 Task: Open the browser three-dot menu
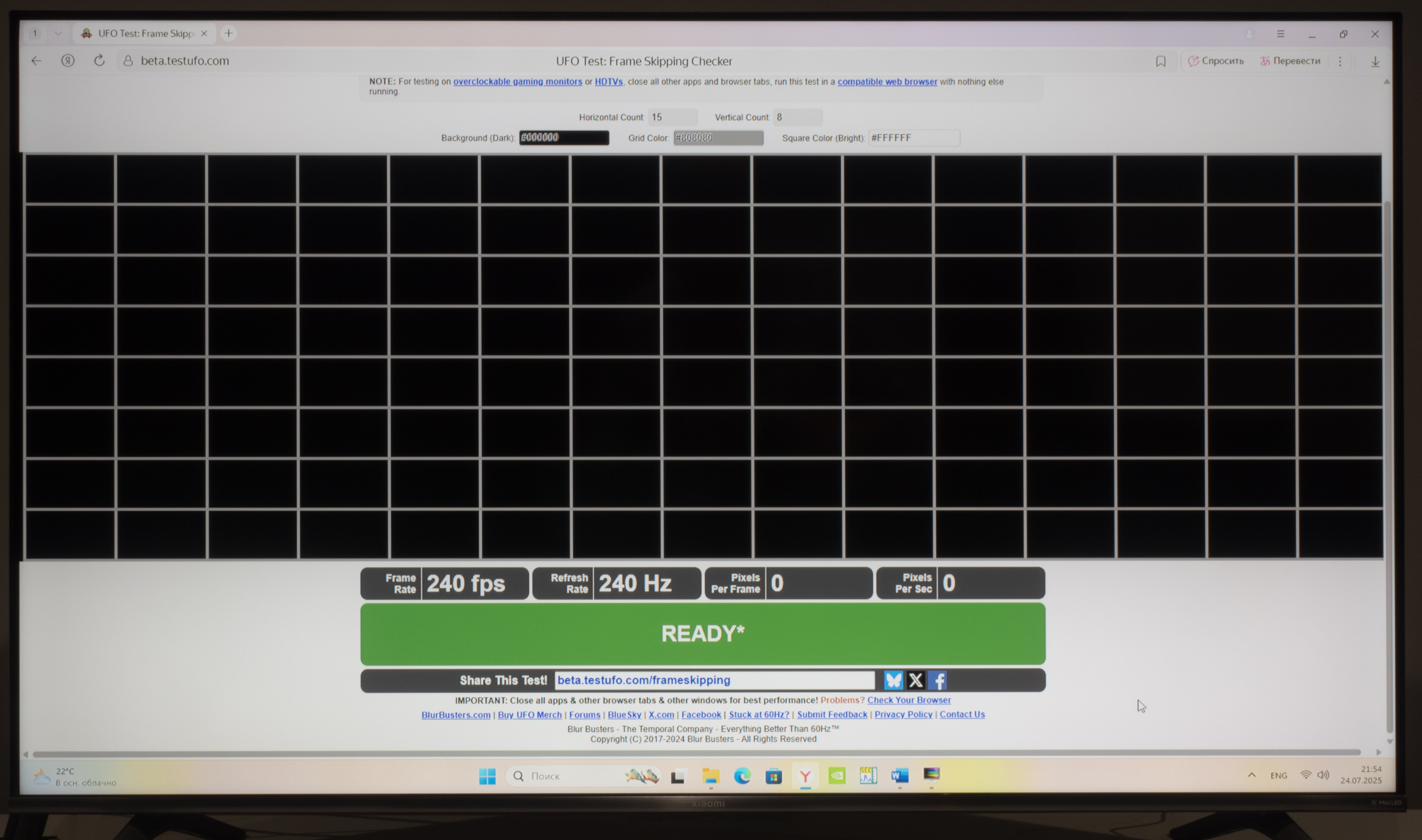pyautogui.click(x=1340, y=61)
